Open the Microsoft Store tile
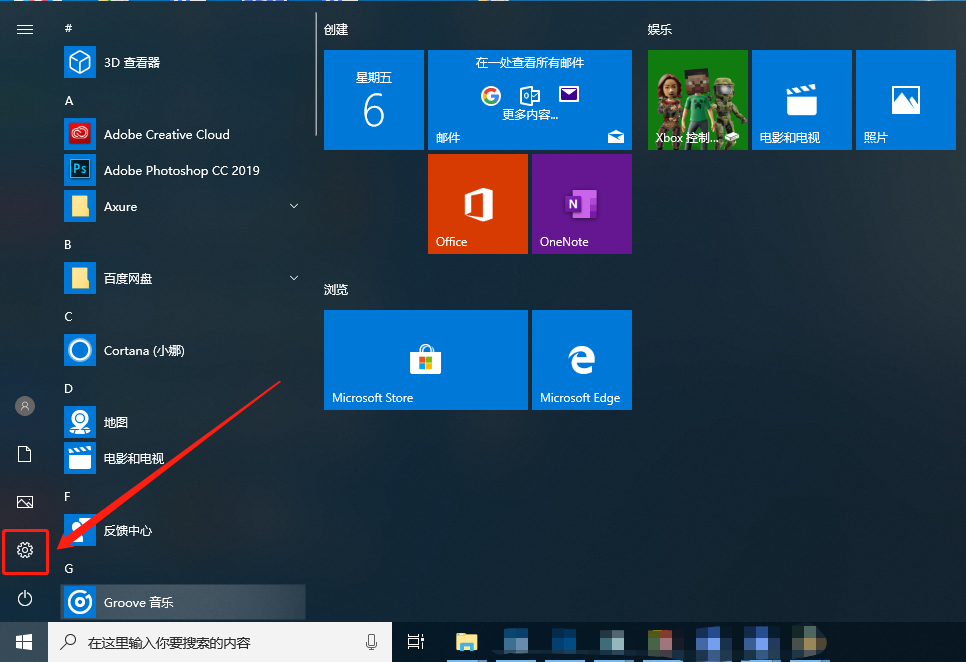This screenshot has height=662, width=966. (x=426, y=360)
